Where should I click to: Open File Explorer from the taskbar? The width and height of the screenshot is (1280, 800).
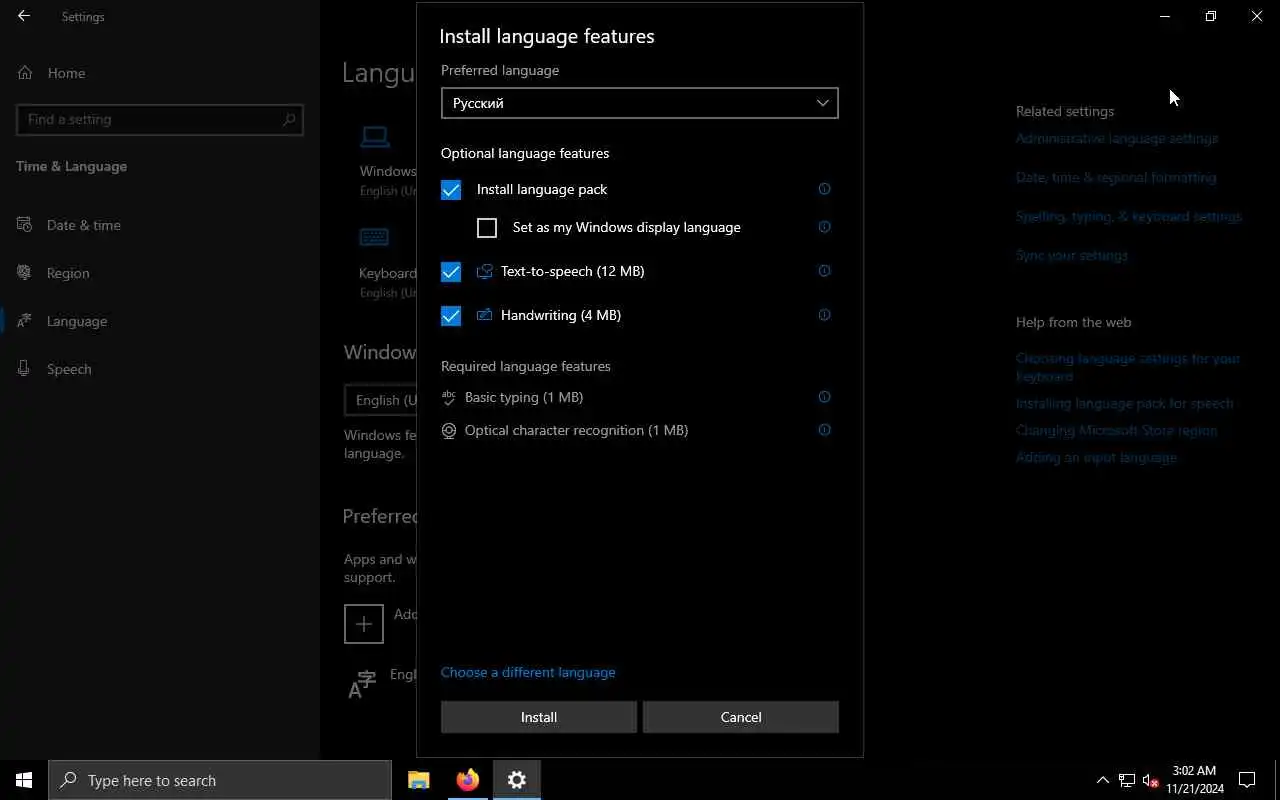click(x=419, y=780)
